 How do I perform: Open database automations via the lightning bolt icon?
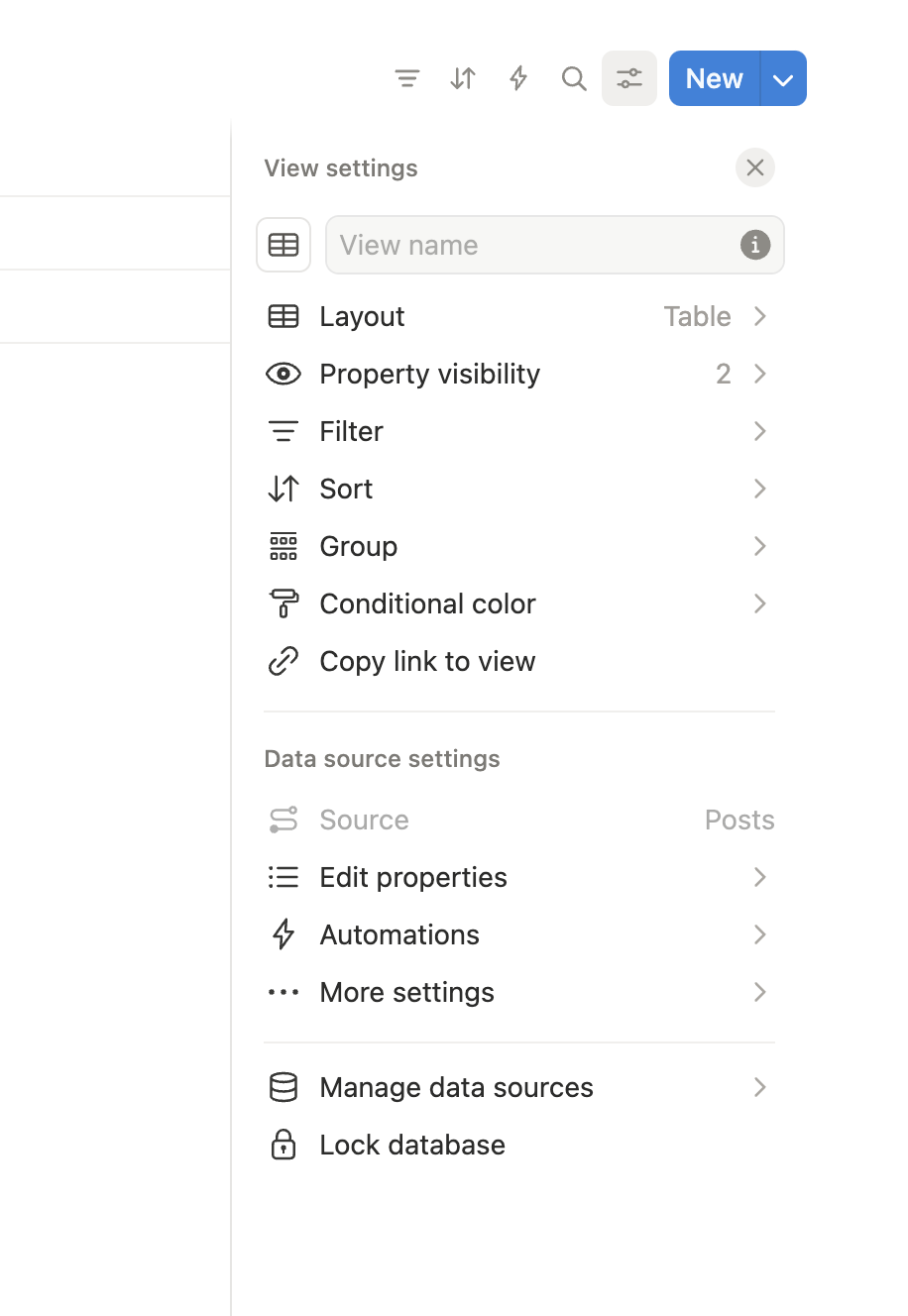[x=517, y=78]
